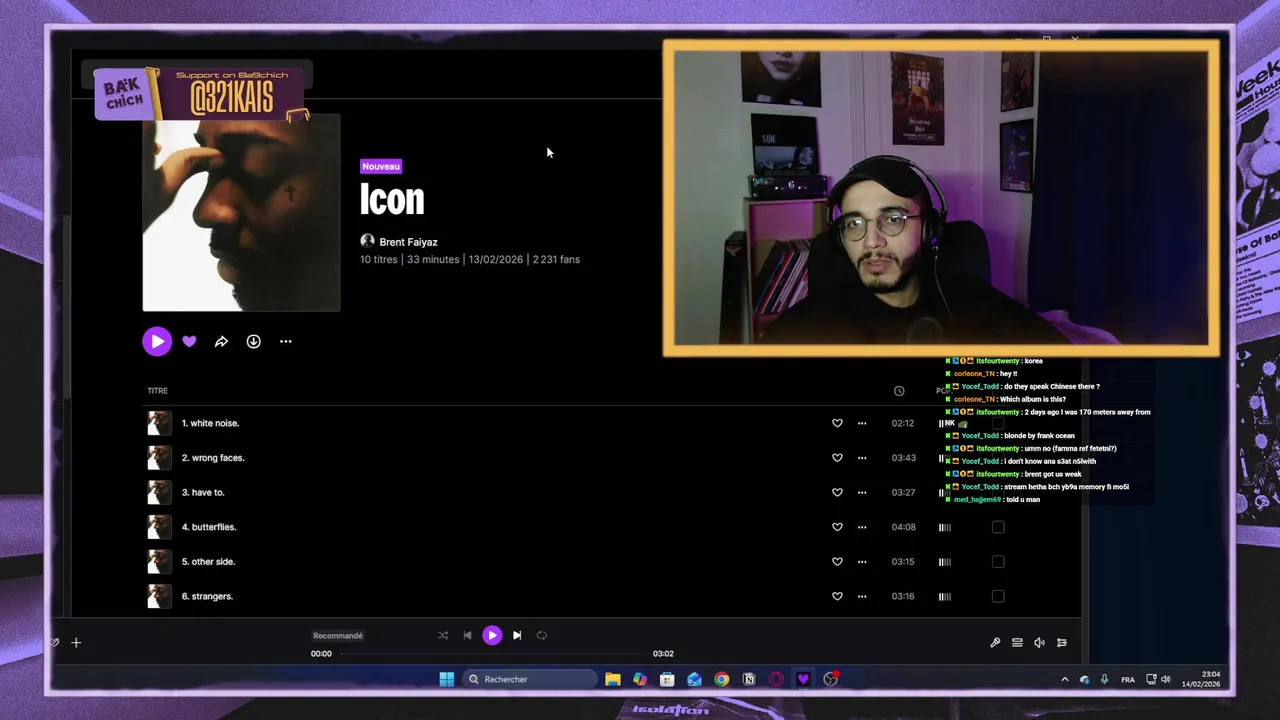Open more options for strangers.

click(862, 596)
